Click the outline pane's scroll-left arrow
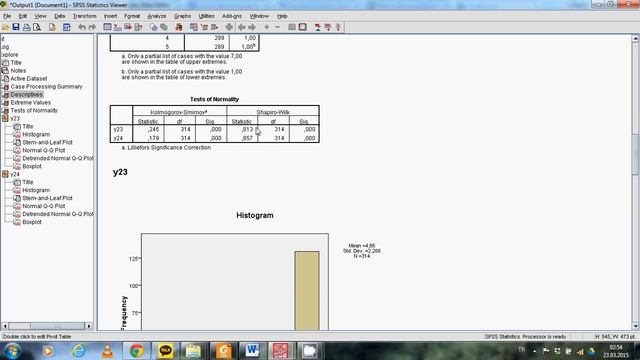This screenshot has width=640, height=360. tap(5, 326)
